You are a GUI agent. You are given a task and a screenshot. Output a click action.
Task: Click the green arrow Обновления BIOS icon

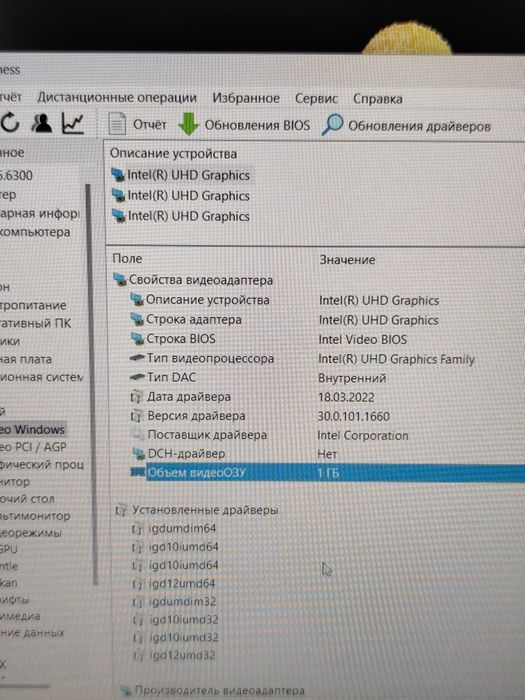(188, 124)
